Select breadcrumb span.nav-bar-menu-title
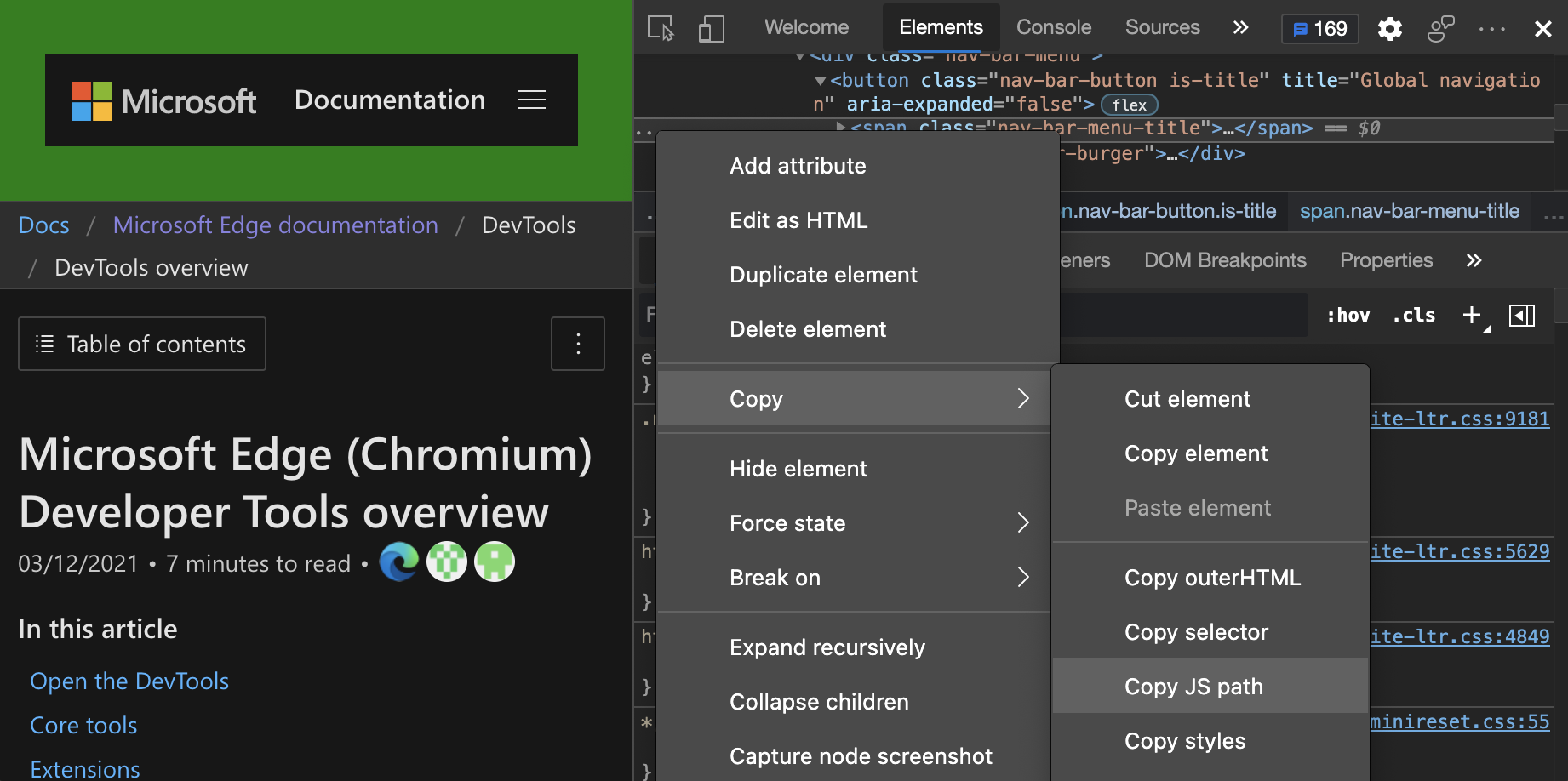 point(1409,211)
